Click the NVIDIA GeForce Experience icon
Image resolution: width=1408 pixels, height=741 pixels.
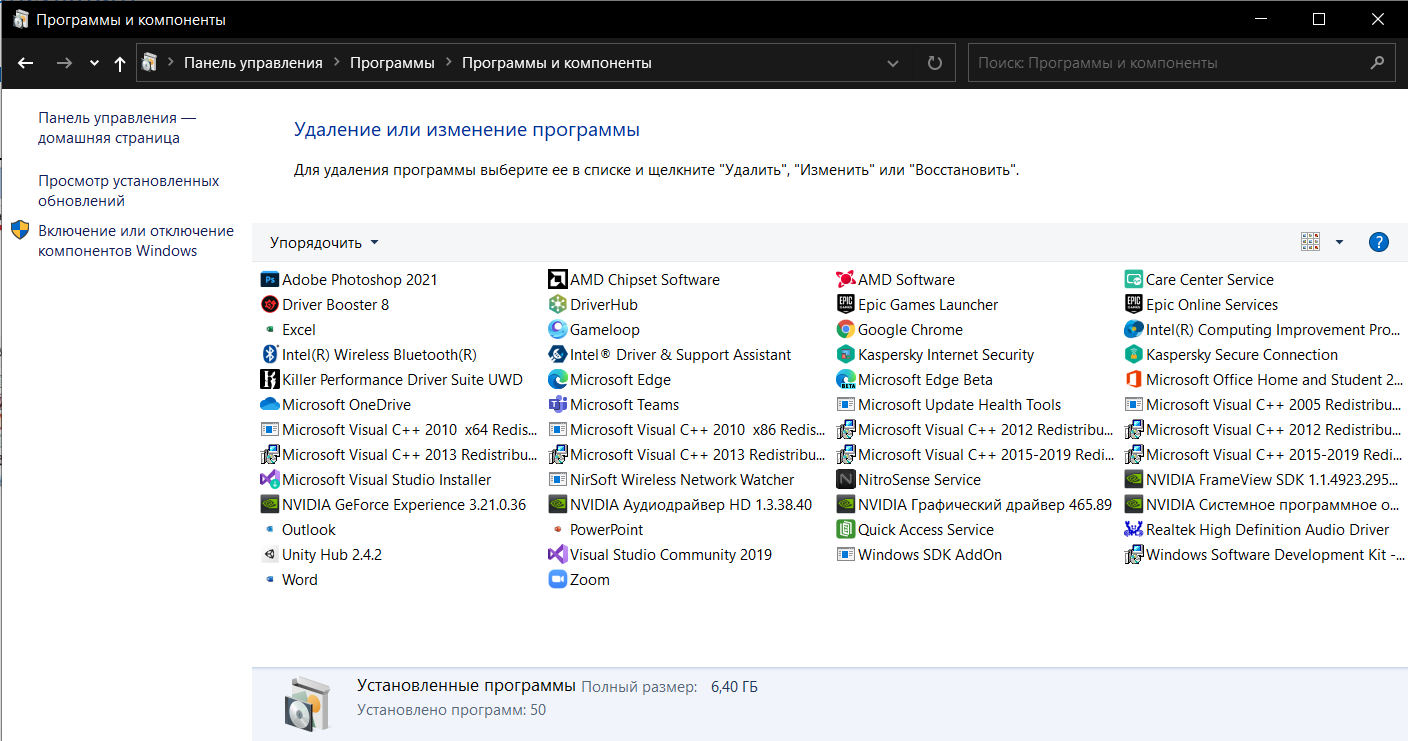(269, 505)
